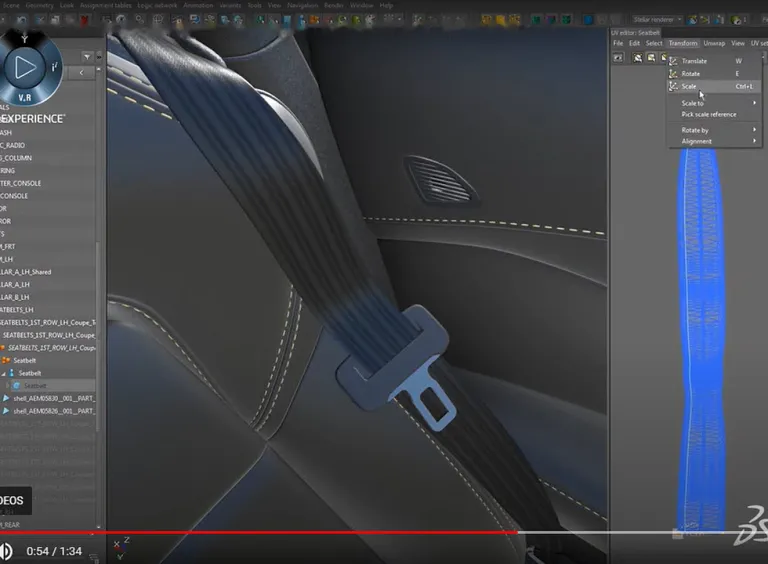Screen dimensions: 768x564
Task: Click the red X icon in main toolbar
Action: 84,20
